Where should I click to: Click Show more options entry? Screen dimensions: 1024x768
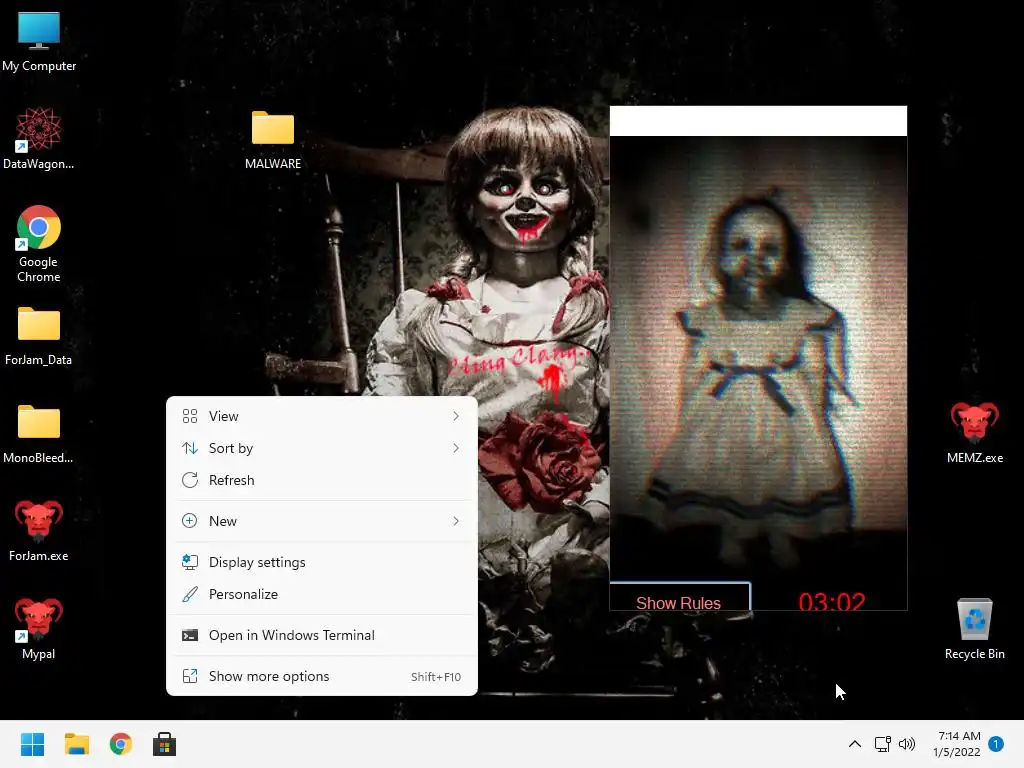322,677
